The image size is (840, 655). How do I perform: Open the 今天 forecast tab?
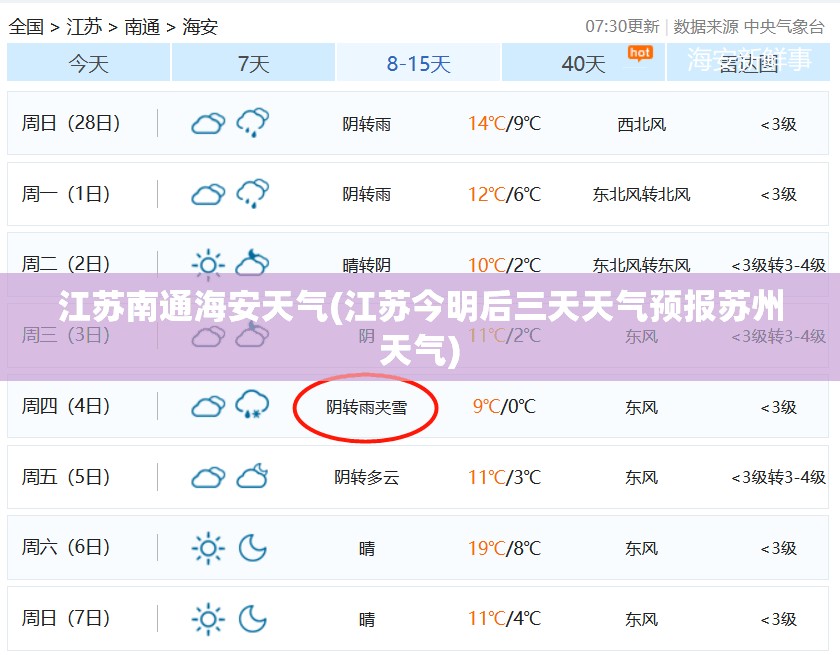tap(88, 63)
